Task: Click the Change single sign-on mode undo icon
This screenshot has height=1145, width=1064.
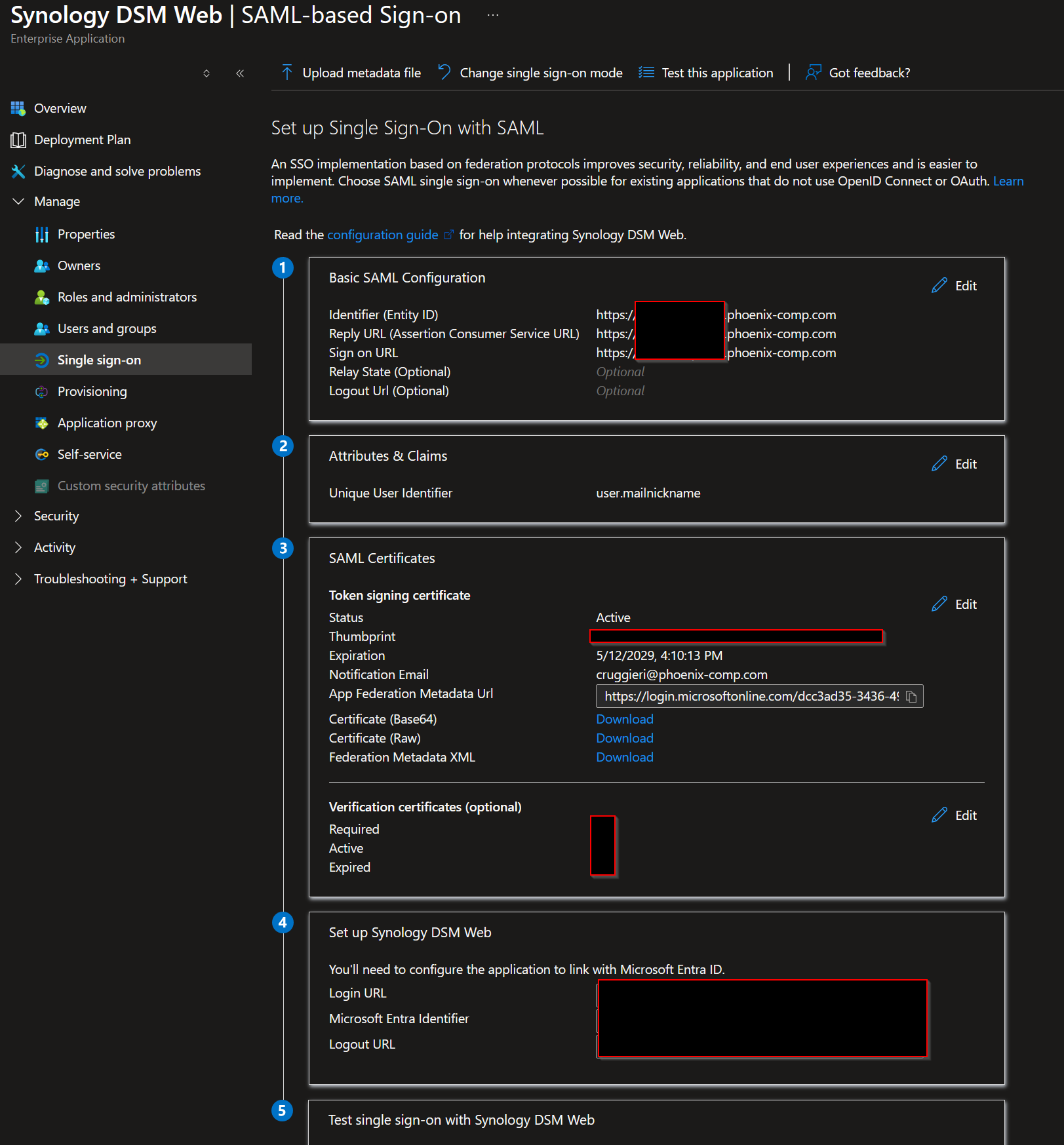Action: point(444,73)
